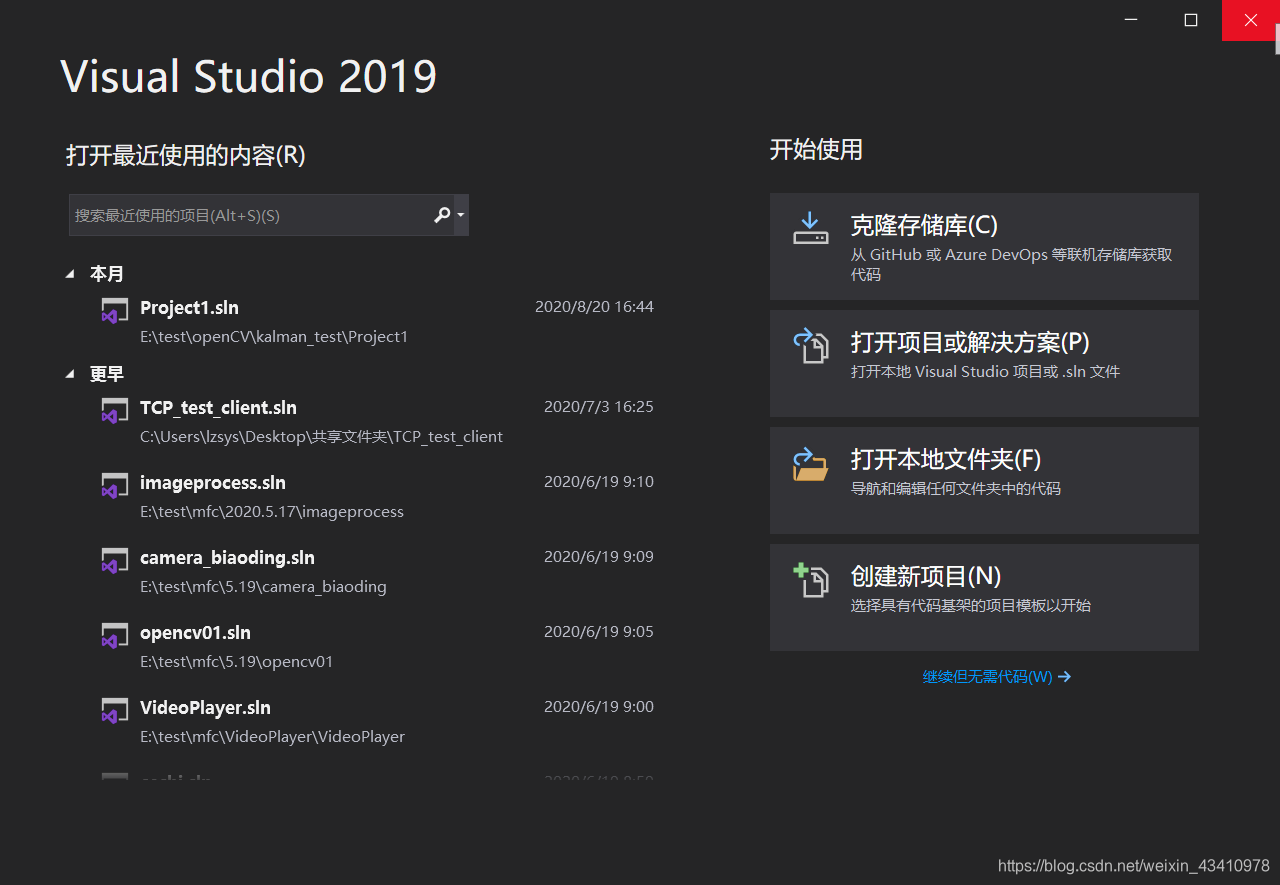Minimize the Visual Studio 2019 window
This screenshot has height=885, width=1280.
pos(1131,20)
